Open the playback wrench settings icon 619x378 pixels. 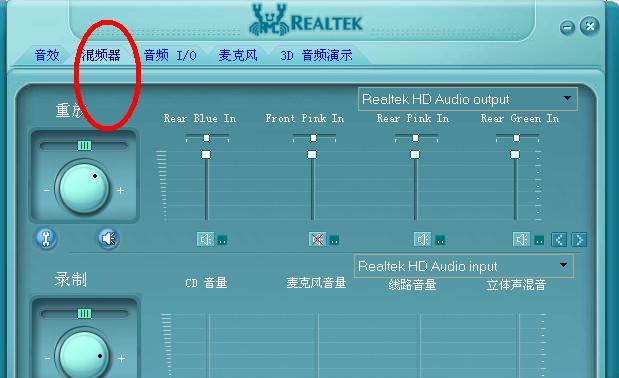(46, 238)
